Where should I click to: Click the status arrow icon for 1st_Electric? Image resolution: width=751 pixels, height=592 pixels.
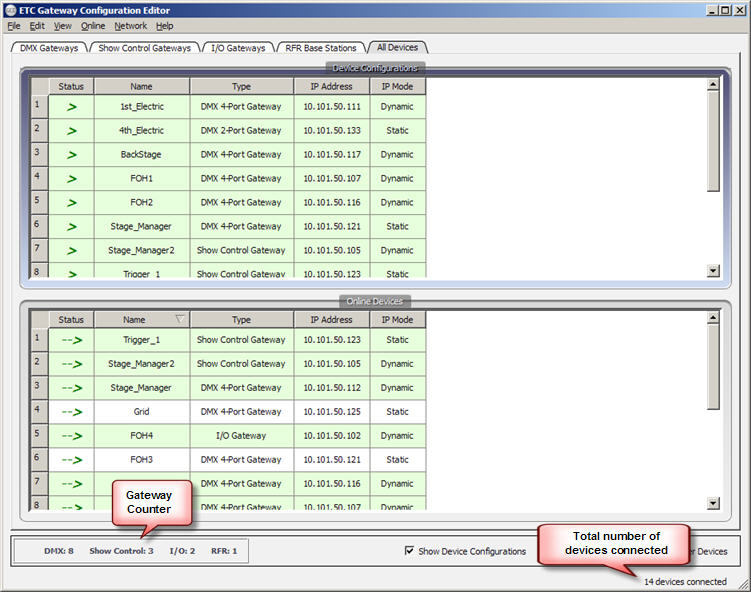click(x=71, y=107)
